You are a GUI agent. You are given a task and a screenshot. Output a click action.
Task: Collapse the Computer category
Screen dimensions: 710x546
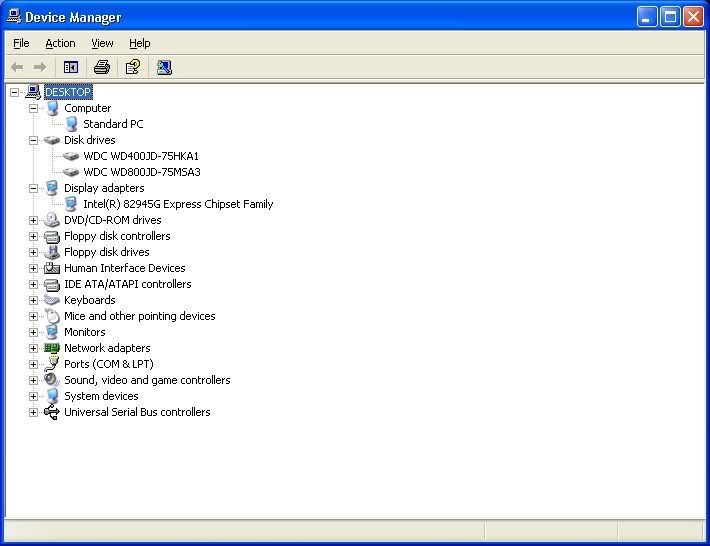tap(33, 108)
